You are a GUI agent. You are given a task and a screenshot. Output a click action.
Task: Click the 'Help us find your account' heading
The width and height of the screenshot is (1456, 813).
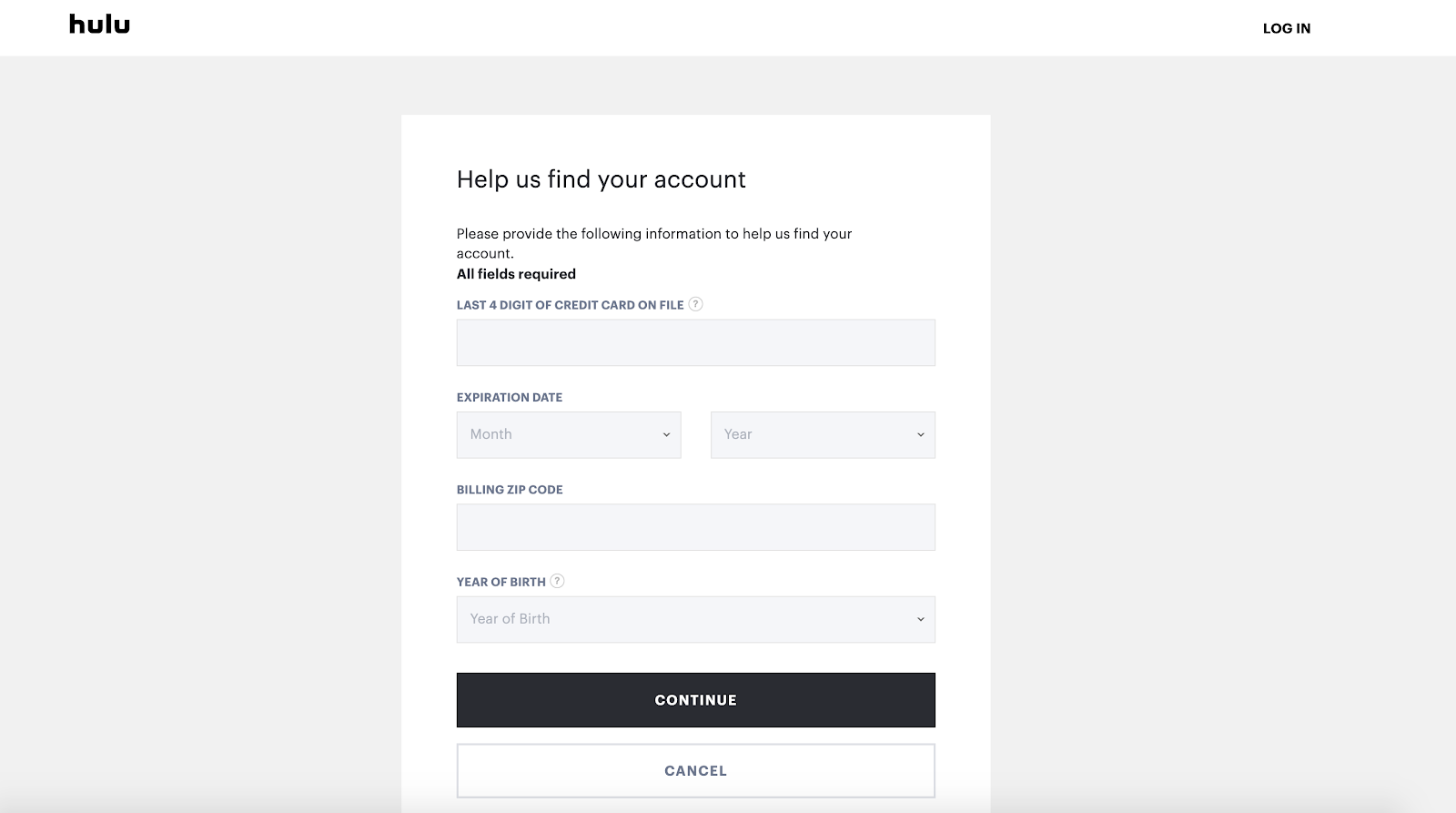601,179
